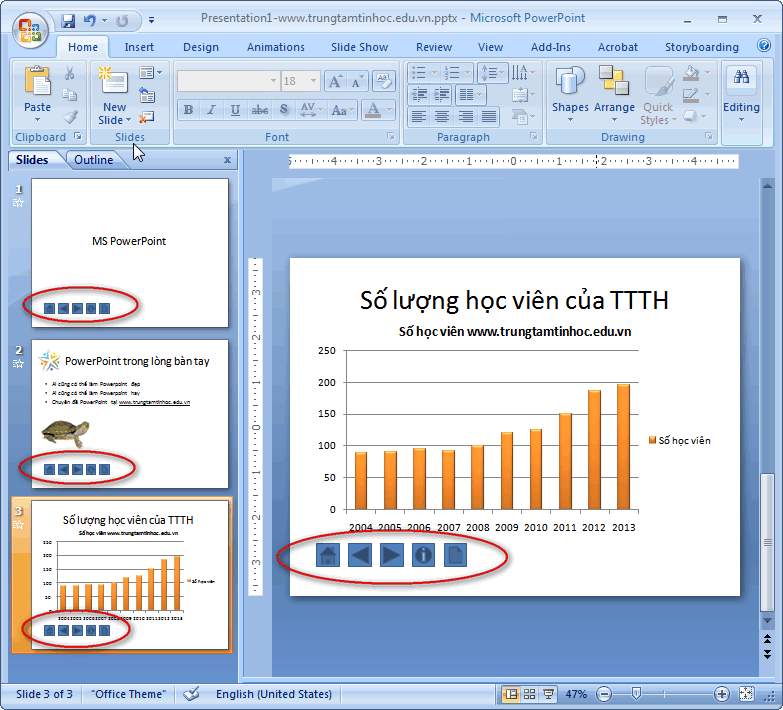The width and height of the screenshot is (783, 710).
Task: Open the Insert ribbon tab
Action: pos(139,47)
